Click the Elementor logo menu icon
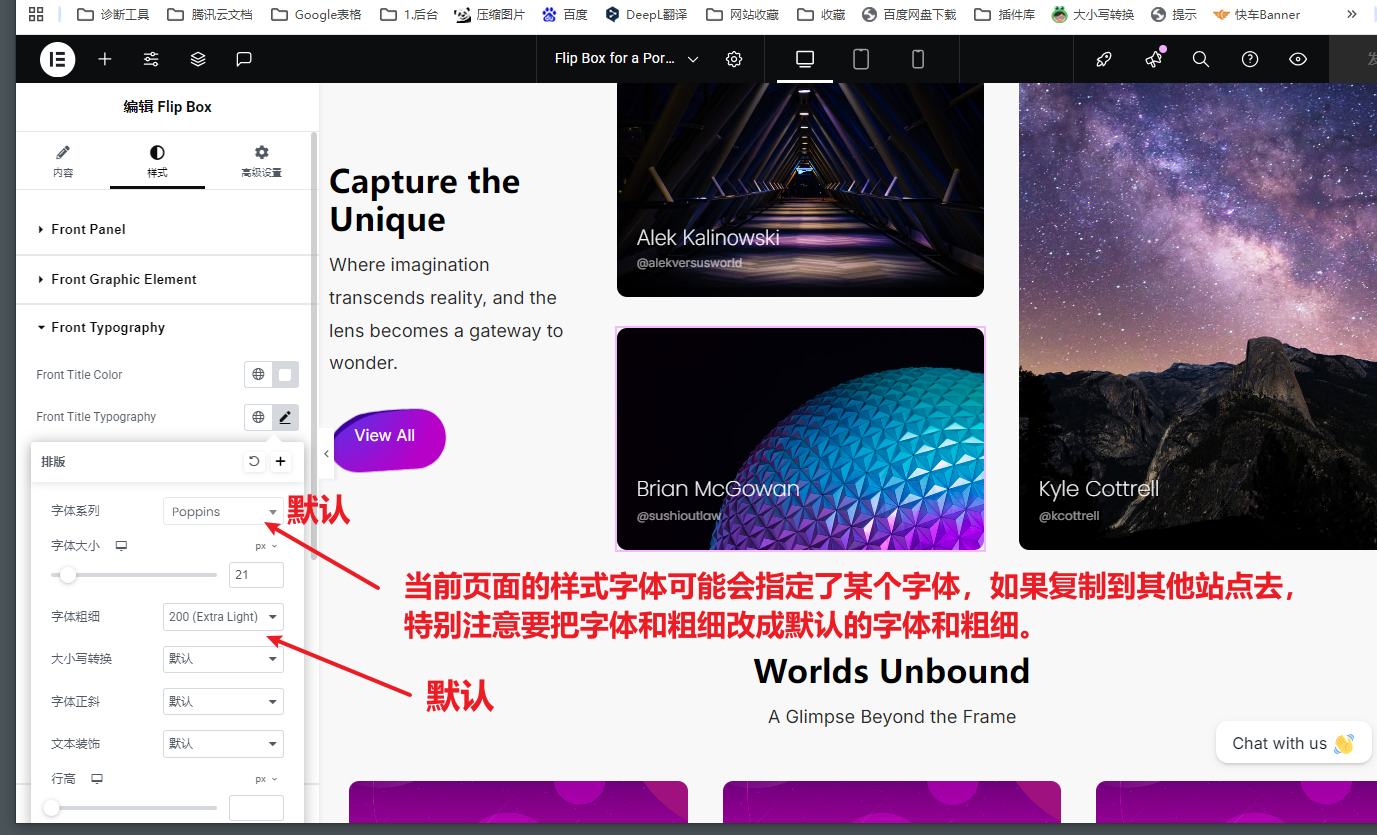 (57, 60)
